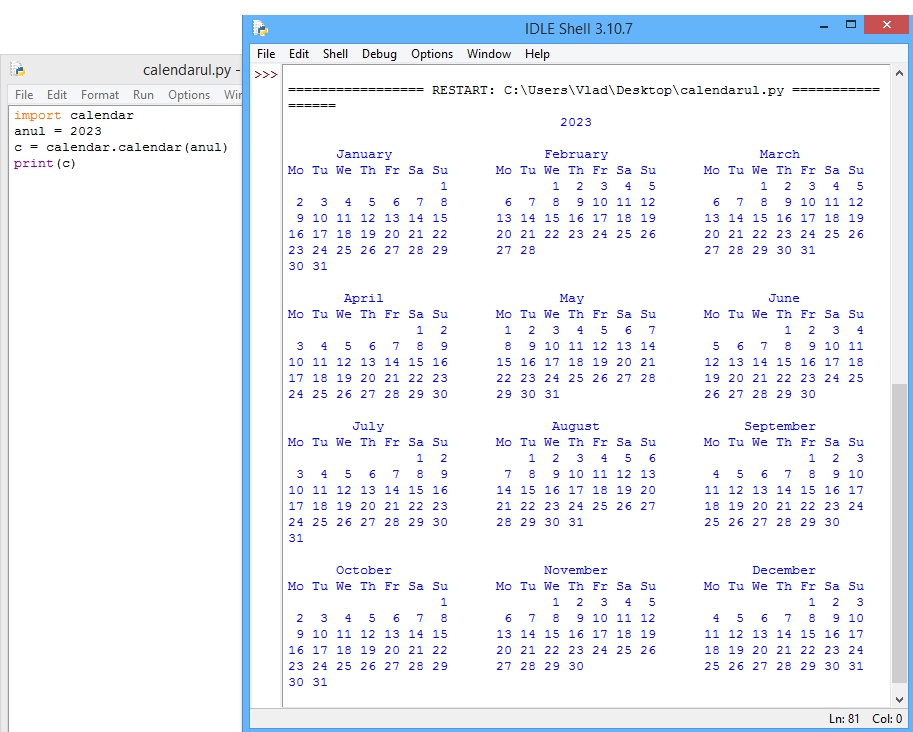This screenshot has width=913, height=732.
Task: Expand the Help menu in IDLE Shell
Action: (x=537, y=54)
